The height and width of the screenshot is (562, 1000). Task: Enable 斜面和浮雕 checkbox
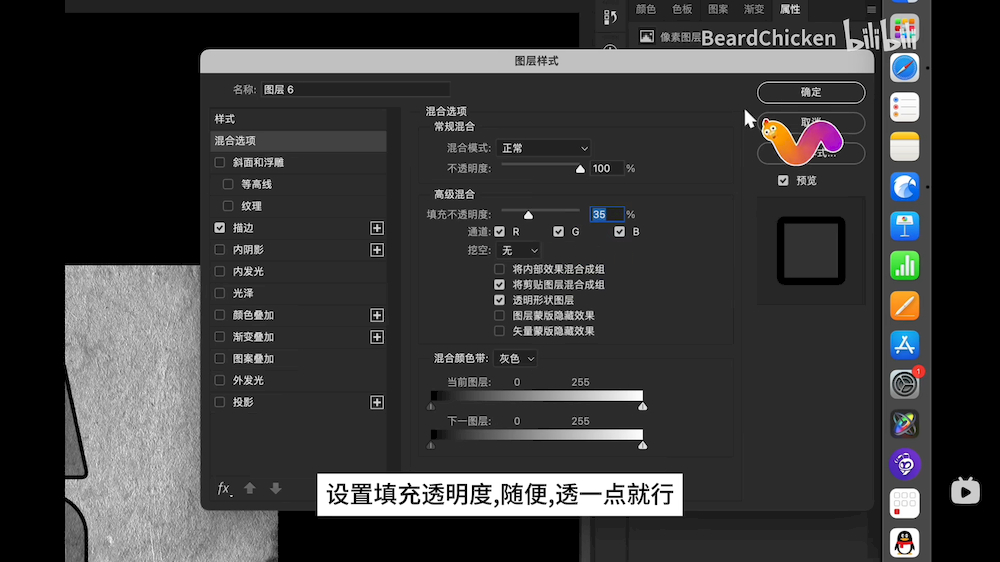(x=219, y=163)
